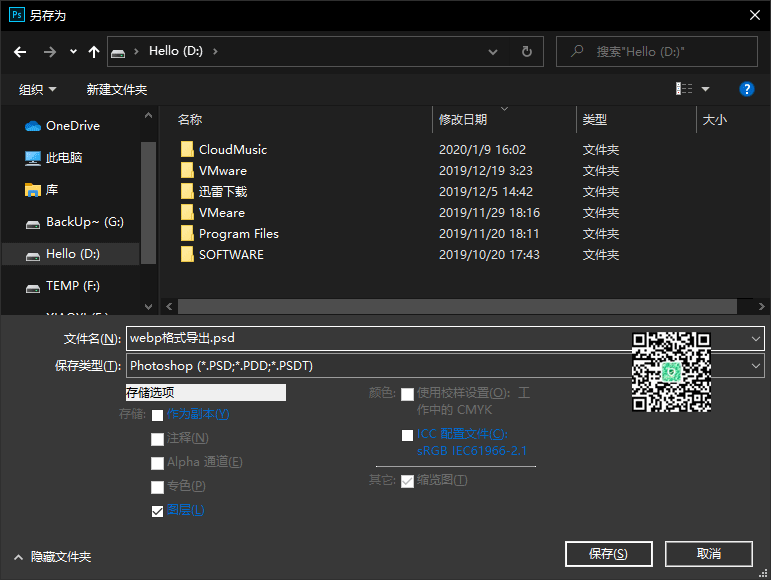
Task: Open the 文件名 history dropdown arrow
Action: coord(755,339)
